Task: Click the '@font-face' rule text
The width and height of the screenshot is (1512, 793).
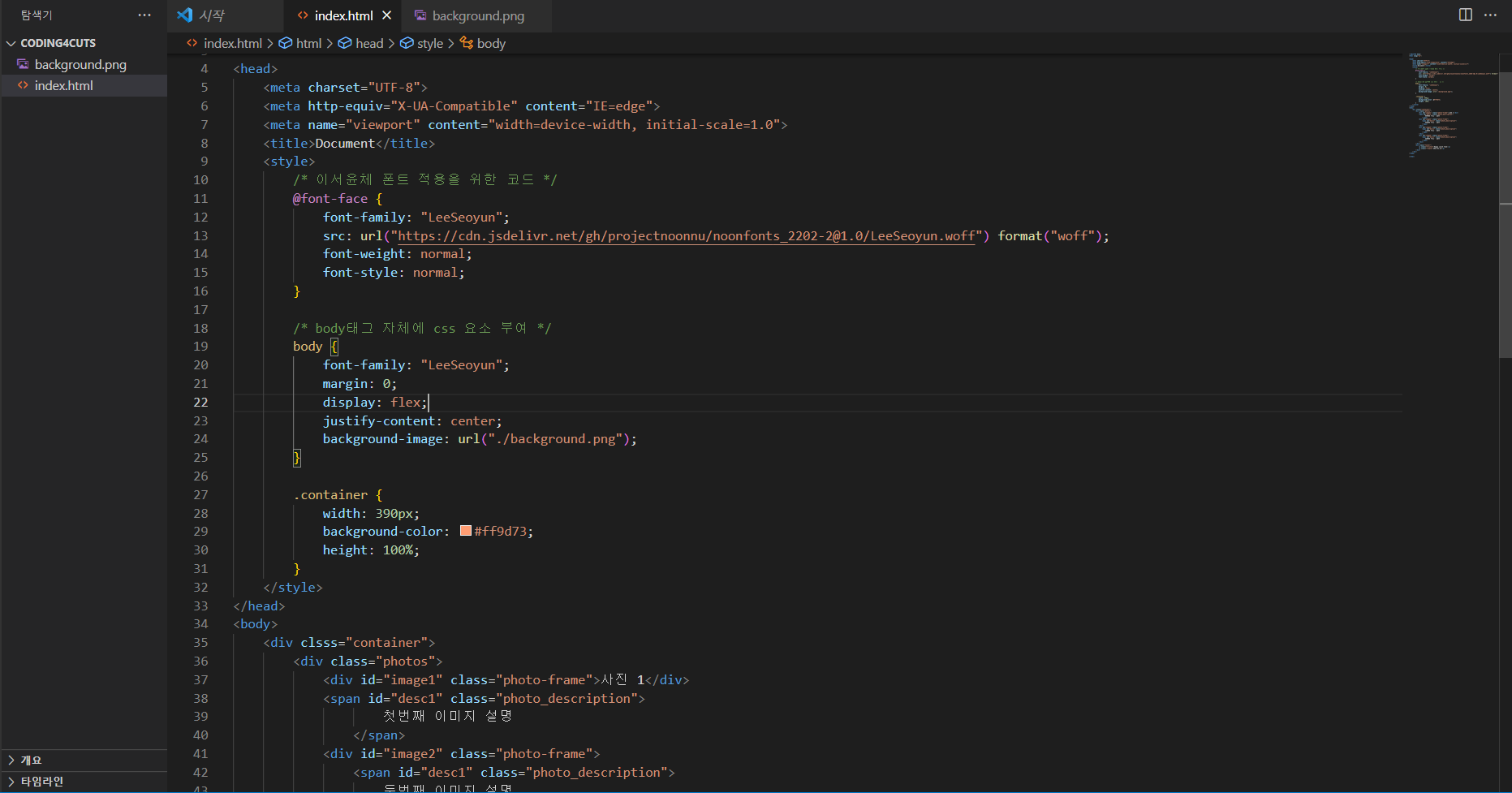Action: coord(330,199)
